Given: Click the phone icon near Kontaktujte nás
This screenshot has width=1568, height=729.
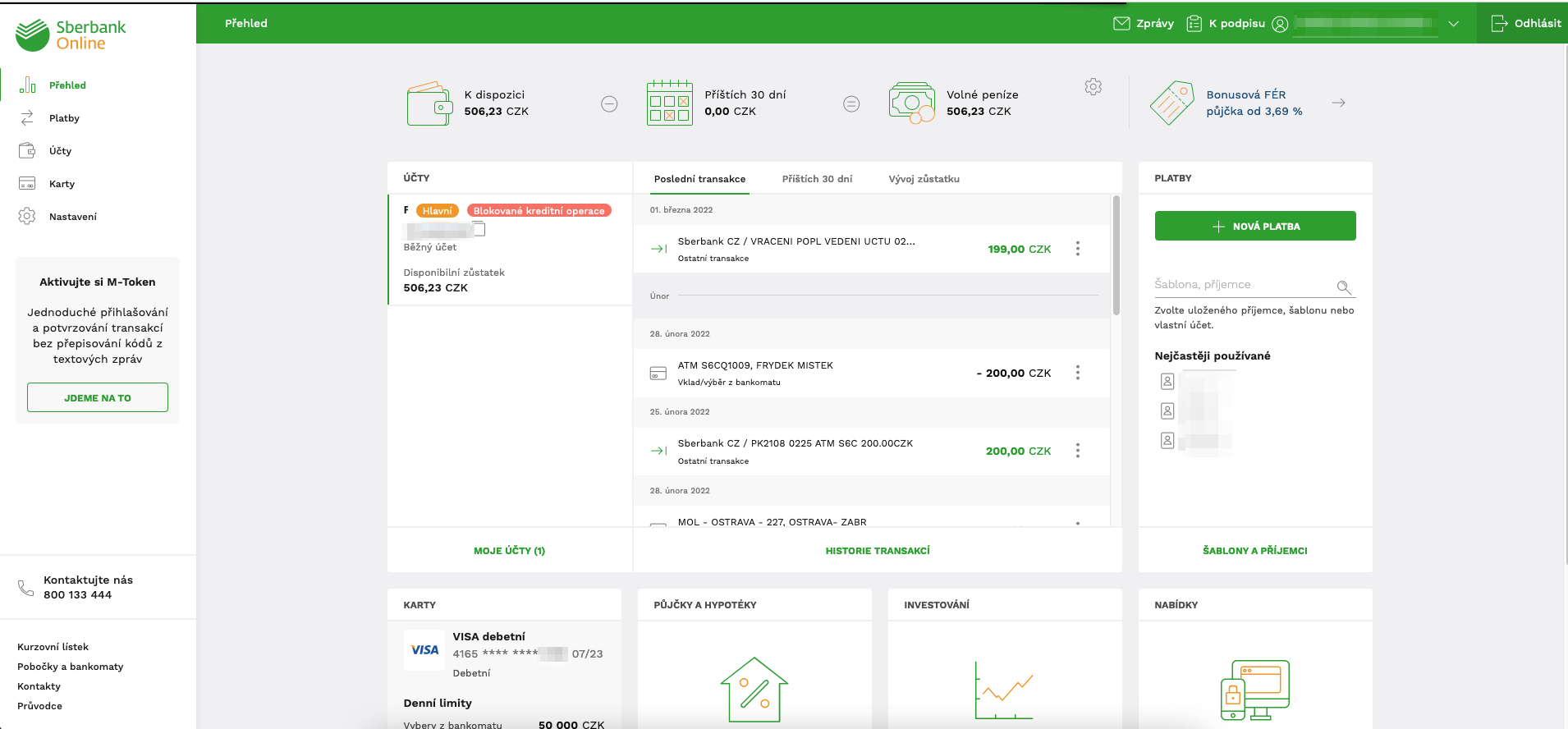Looking at the screenshot, I should [x=26, y=588].
